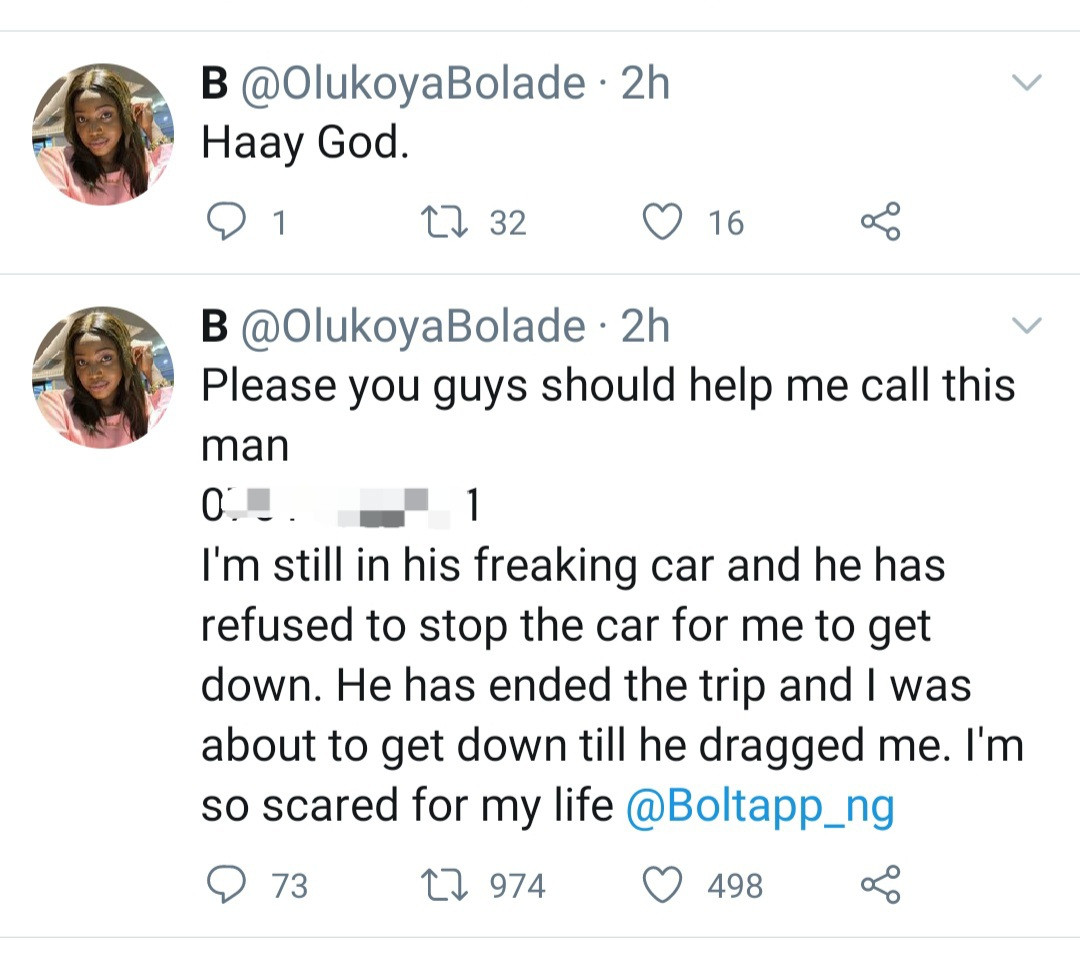
Task: Share the tweet mentioning @Boltapp_ng
Action: 880,885
